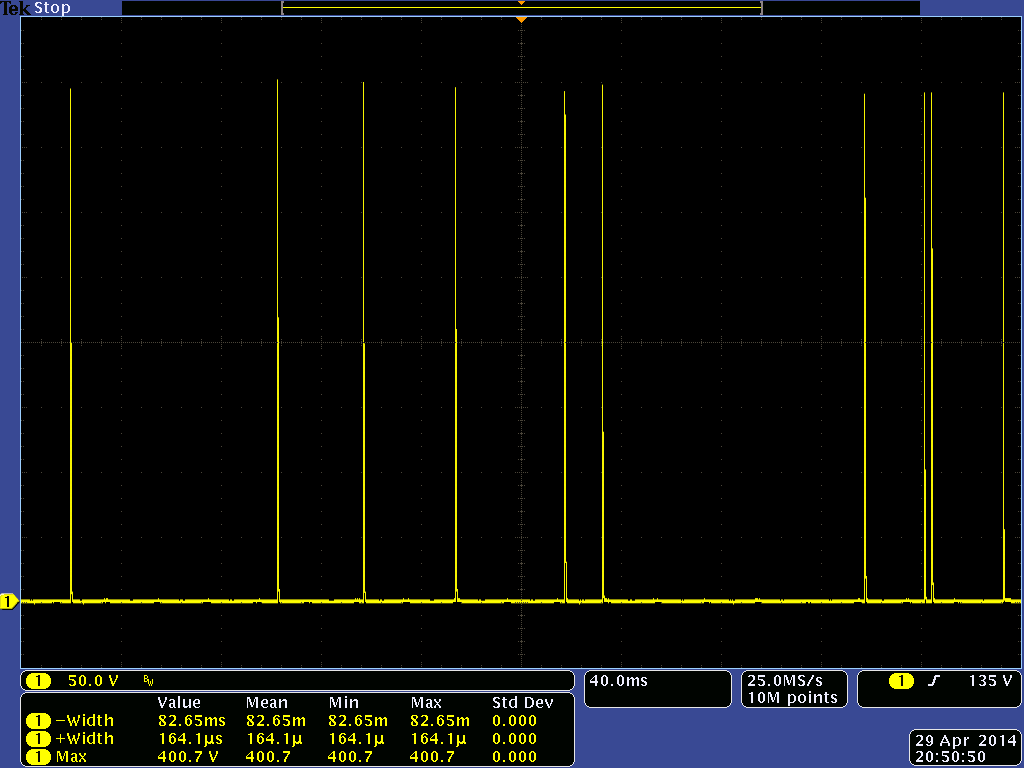Select the 10M points record length readout
Screen dimensions: 1024x768
792,697
